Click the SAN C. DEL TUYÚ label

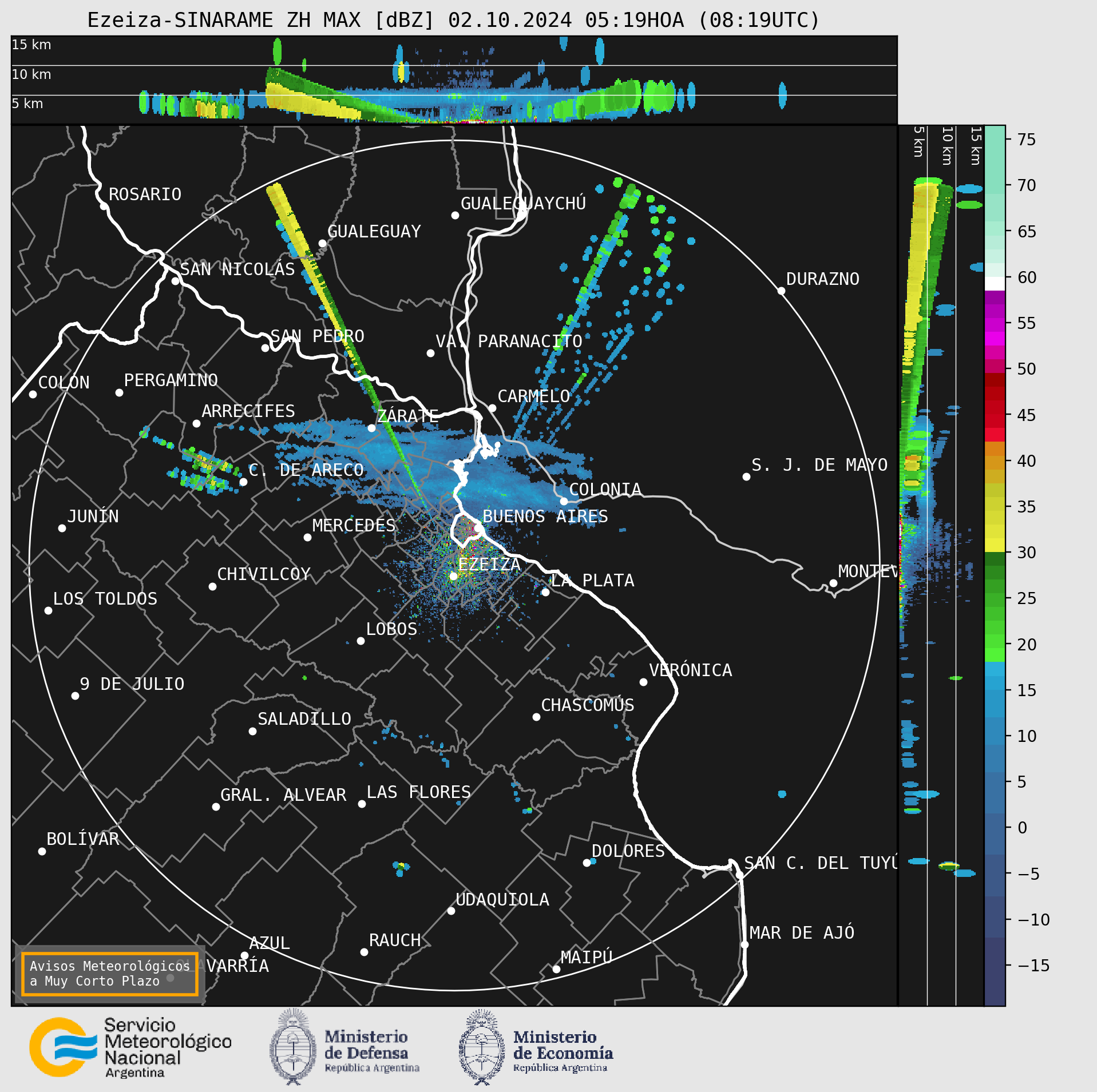821,863
